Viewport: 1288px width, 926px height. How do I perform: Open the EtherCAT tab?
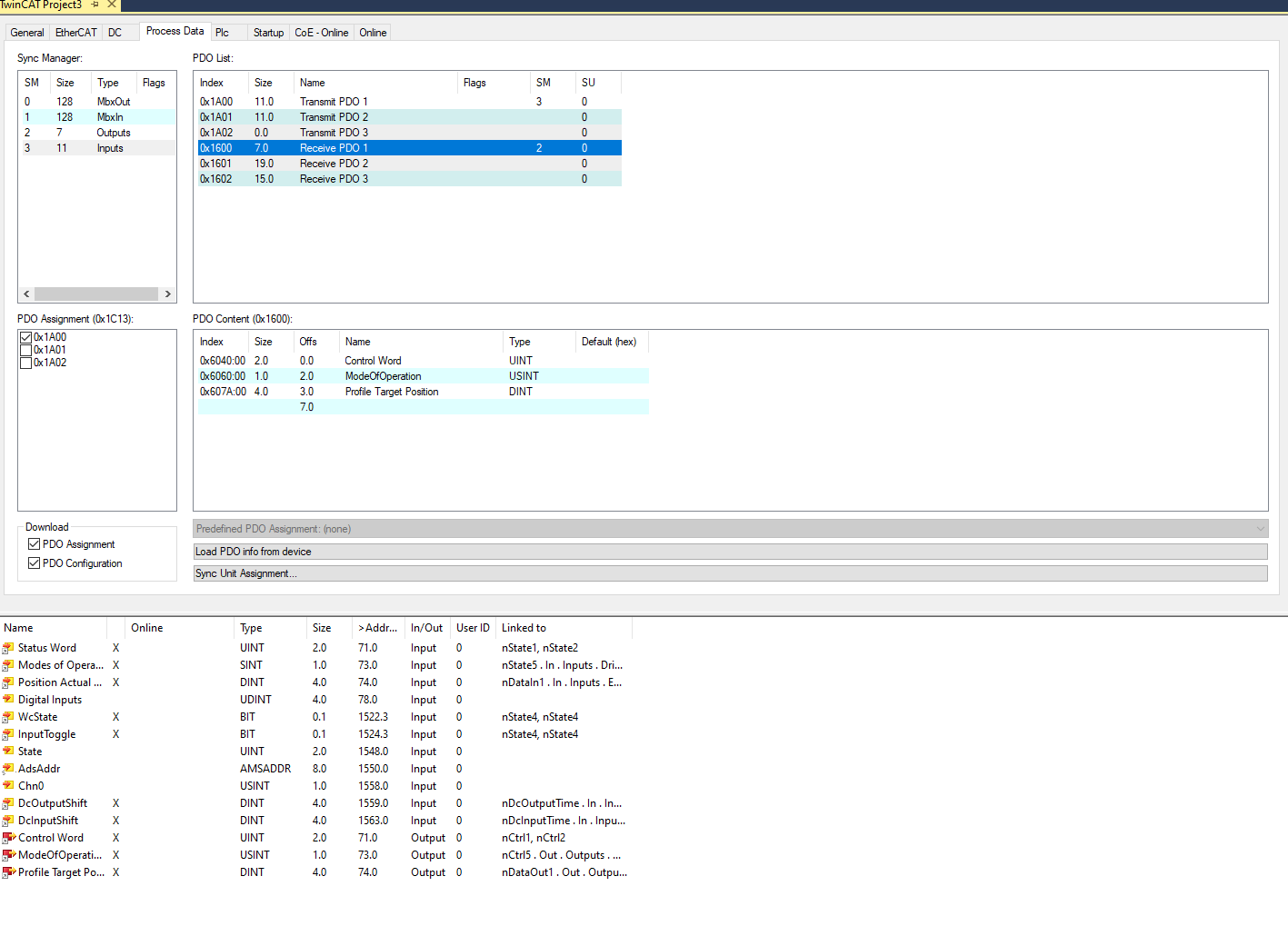pos(76,33)
